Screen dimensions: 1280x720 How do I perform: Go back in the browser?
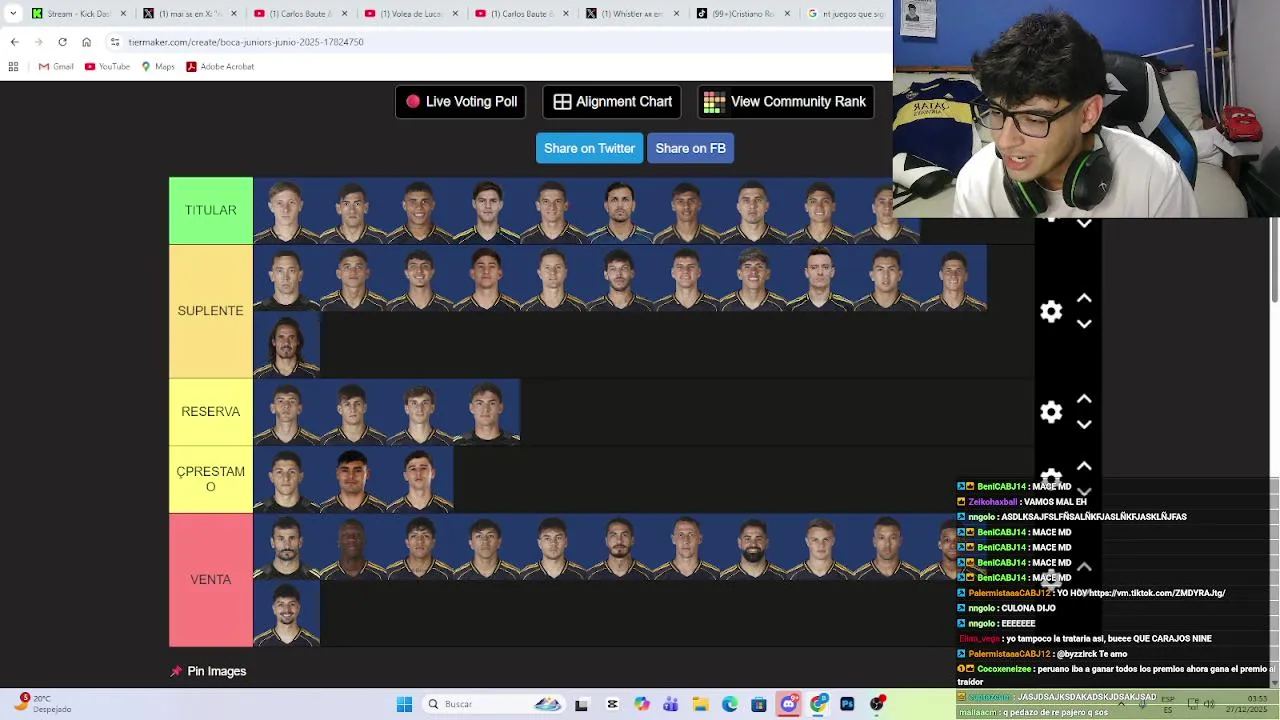point(14,42)
